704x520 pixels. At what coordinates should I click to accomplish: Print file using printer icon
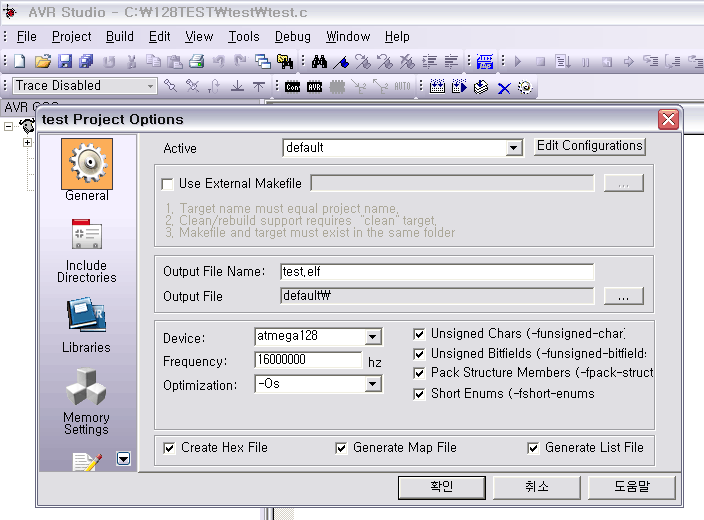tap(196, 61)
